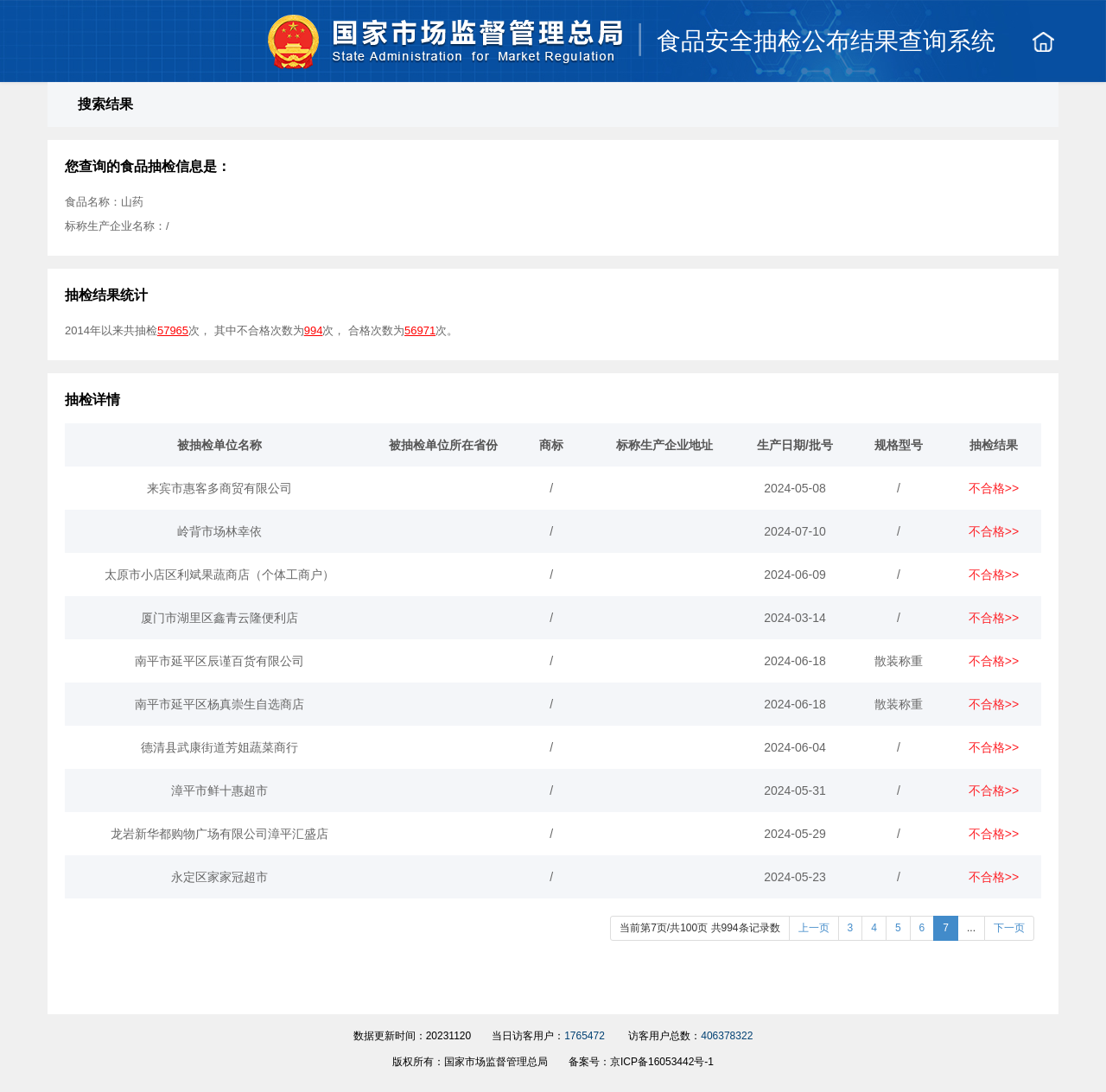Viewport: 1106px width, 1092px height.
Task: Open 不合格 result for 永定区家家冠超市
Action: (x=994, y=877)
